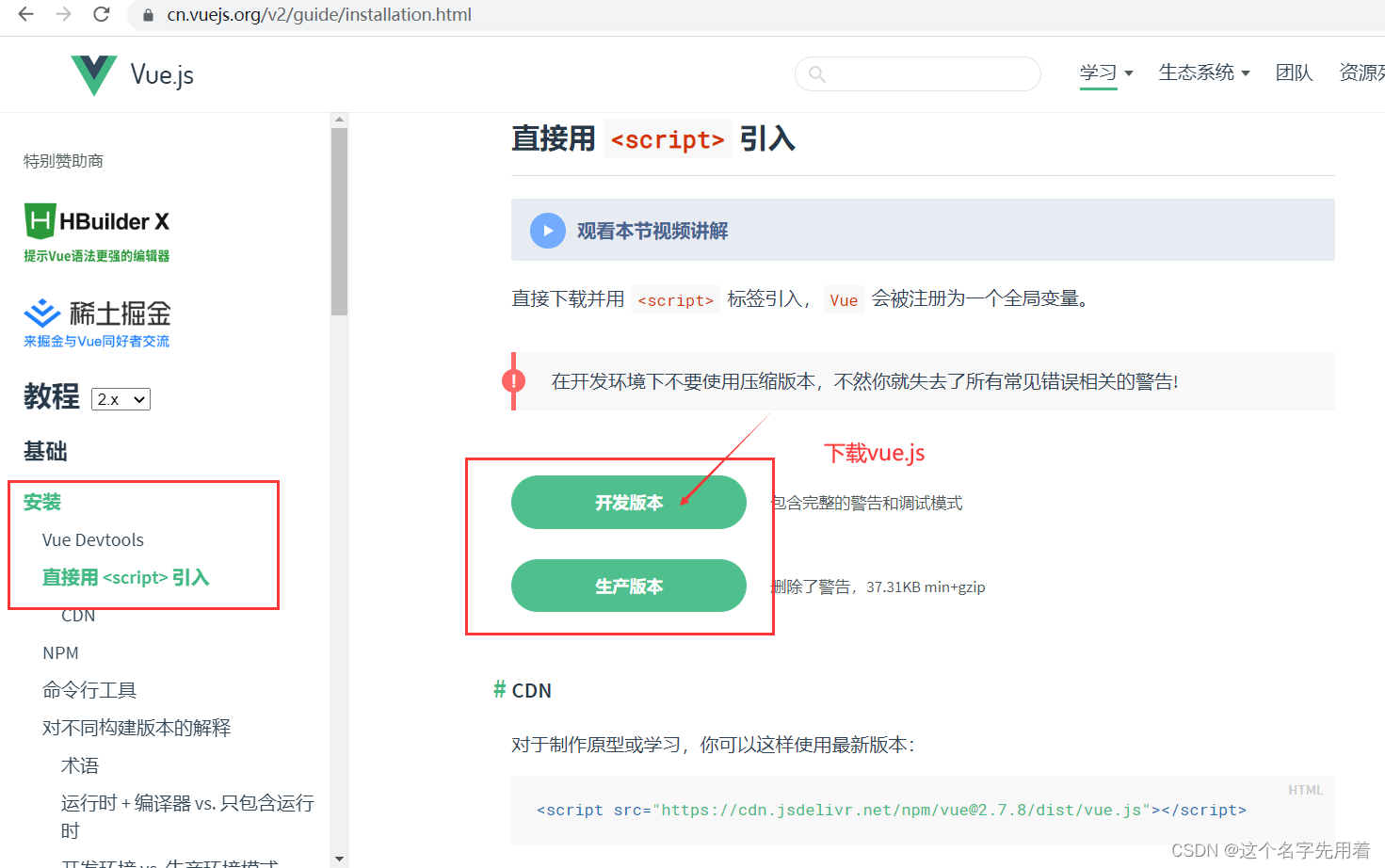1385x868 pixels.
Task: Click the 生产版本 download button
Action: point(629,586)
